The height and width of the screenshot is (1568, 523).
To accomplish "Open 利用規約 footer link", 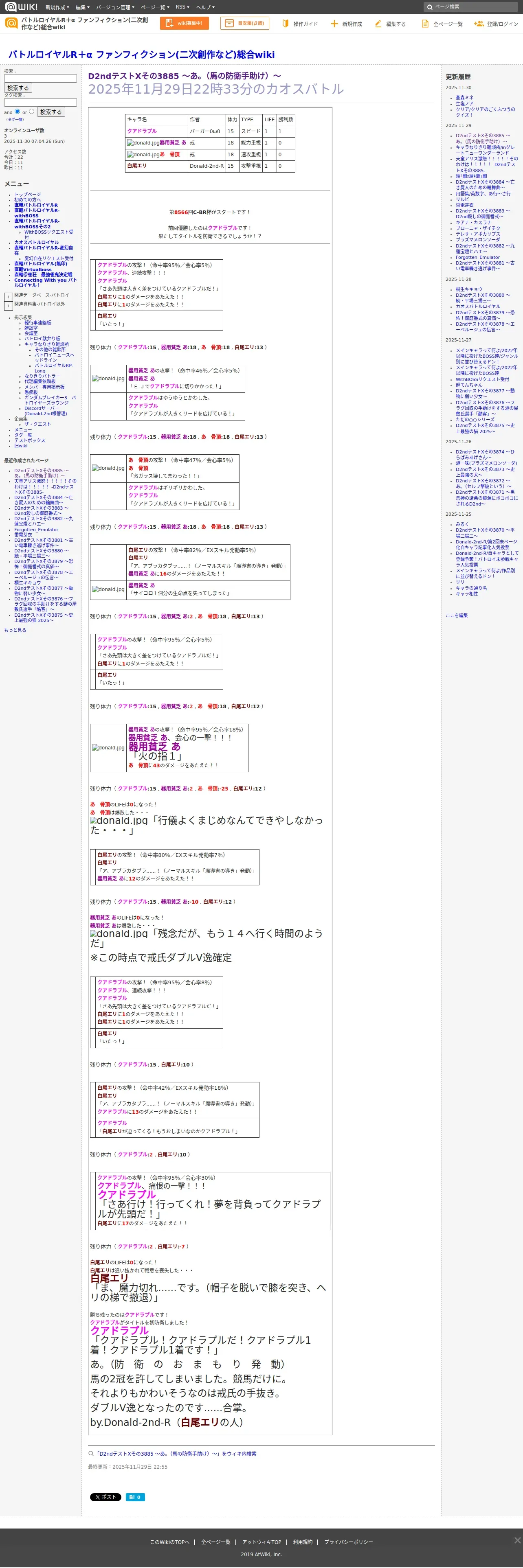I will coord(303,1542).
